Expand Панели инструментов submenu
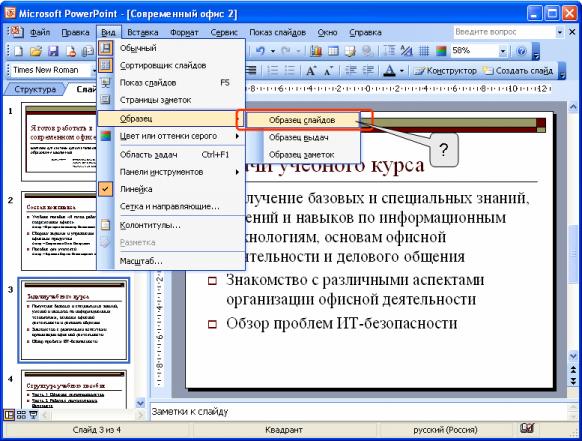This screenshot has height=441, width=582. pyautogui.click(x=171, y=172)
